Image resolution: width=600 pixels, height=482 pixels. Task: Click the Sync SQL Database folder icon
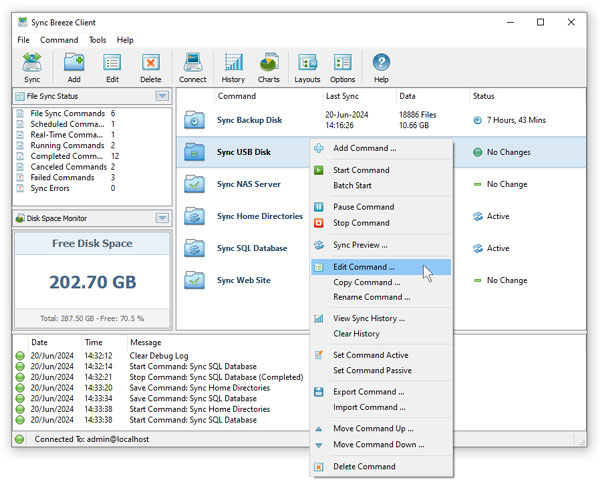click(194, 248)
